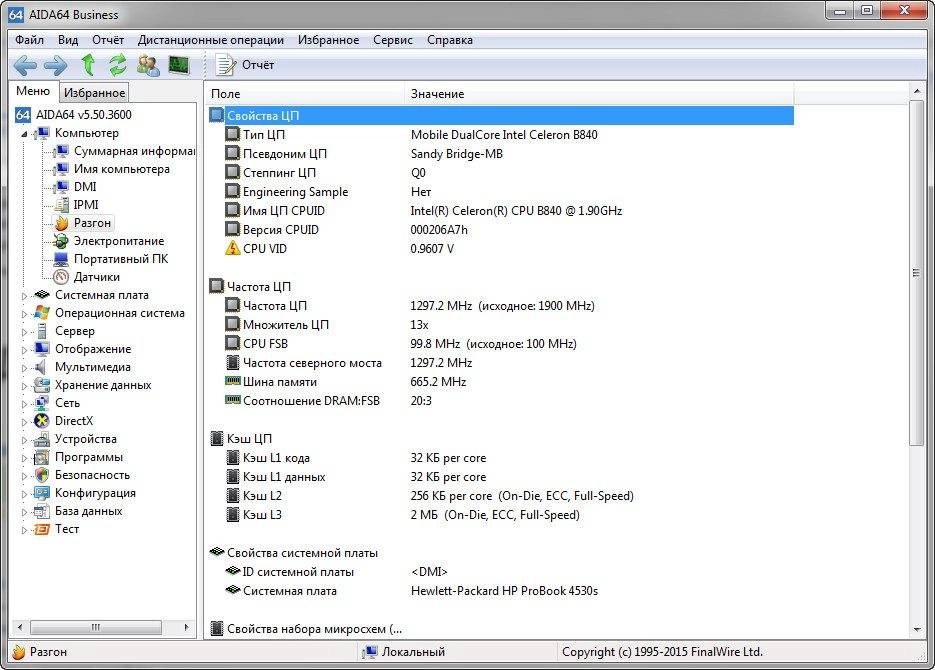
Task: Open the Справка menu
Action: pos(450,40)
